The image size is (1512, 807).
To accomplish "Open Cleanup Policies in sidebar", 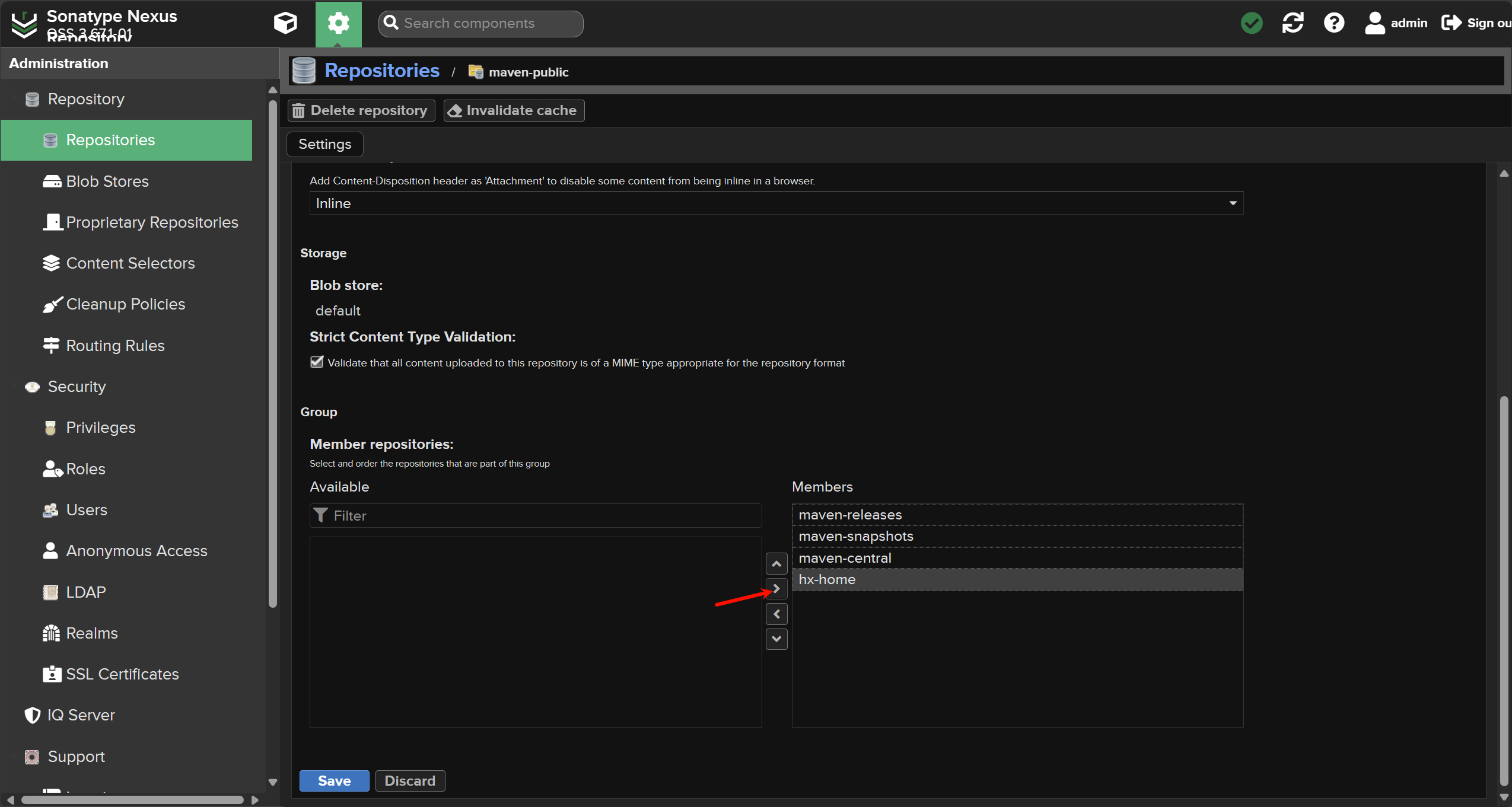I will (x=125, y=304).
